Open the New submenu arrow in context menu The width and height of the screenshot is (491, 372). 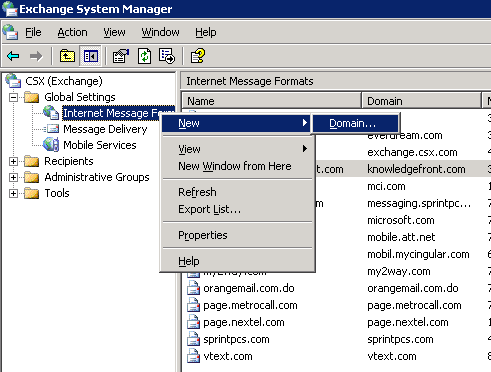pos(305,123)
